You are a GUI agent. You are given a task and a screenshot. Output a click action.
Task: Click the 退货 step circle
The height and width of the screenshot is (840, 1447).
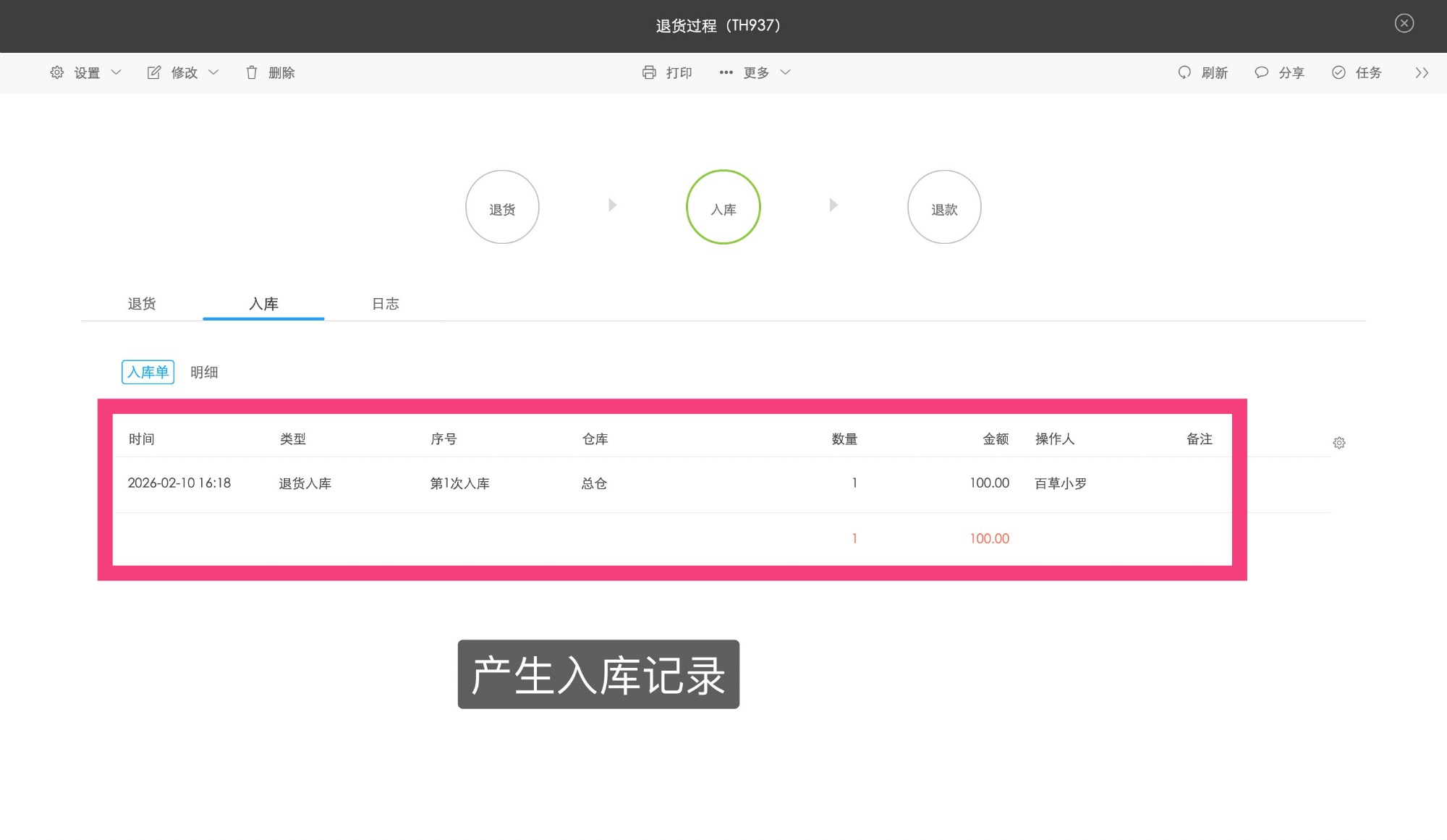point(502,207)
